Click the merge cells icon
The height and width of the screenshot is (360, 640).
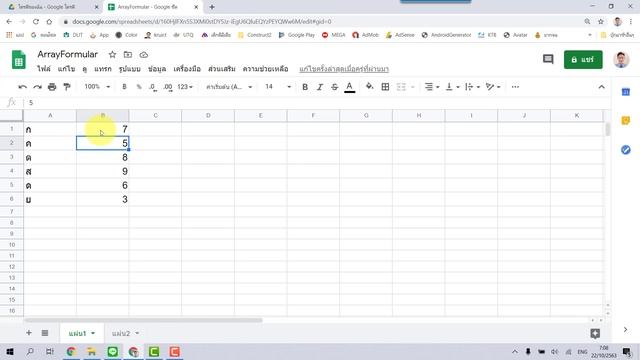pyautogui.click(x=401, y=87)
